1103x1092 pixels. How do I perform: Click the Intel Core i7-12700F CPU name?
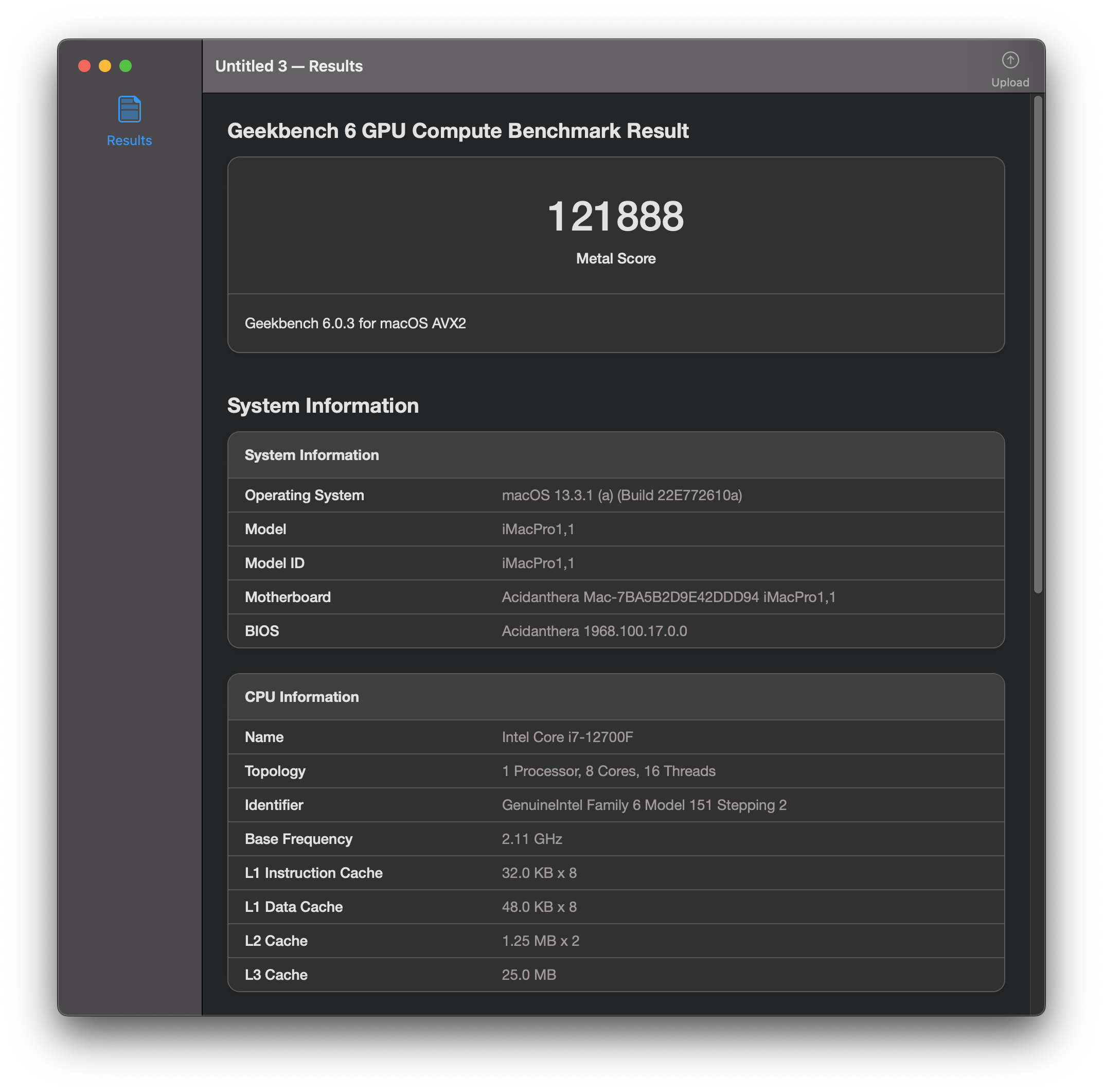pyautogui.click(x=567, y=737)
